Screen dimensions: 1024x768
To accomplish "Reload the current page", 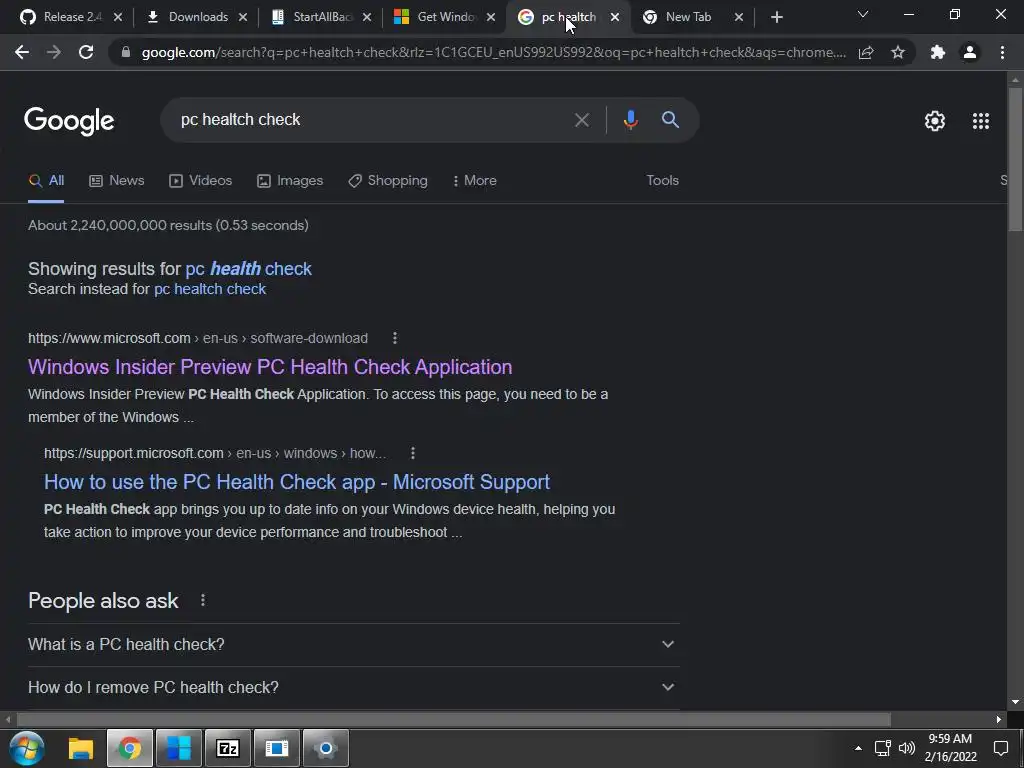I will (x=86, y=52).
